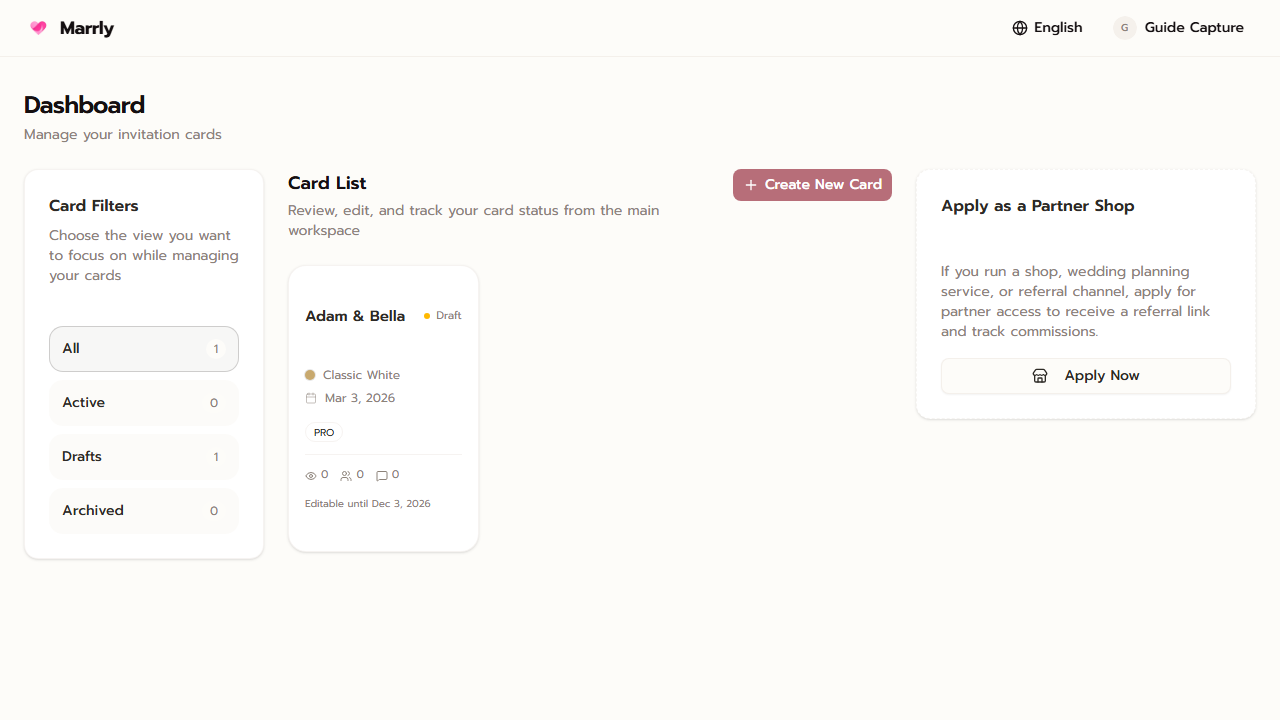Click the eye views counter icon
The image size is (1280, 720).
(310, 475)
